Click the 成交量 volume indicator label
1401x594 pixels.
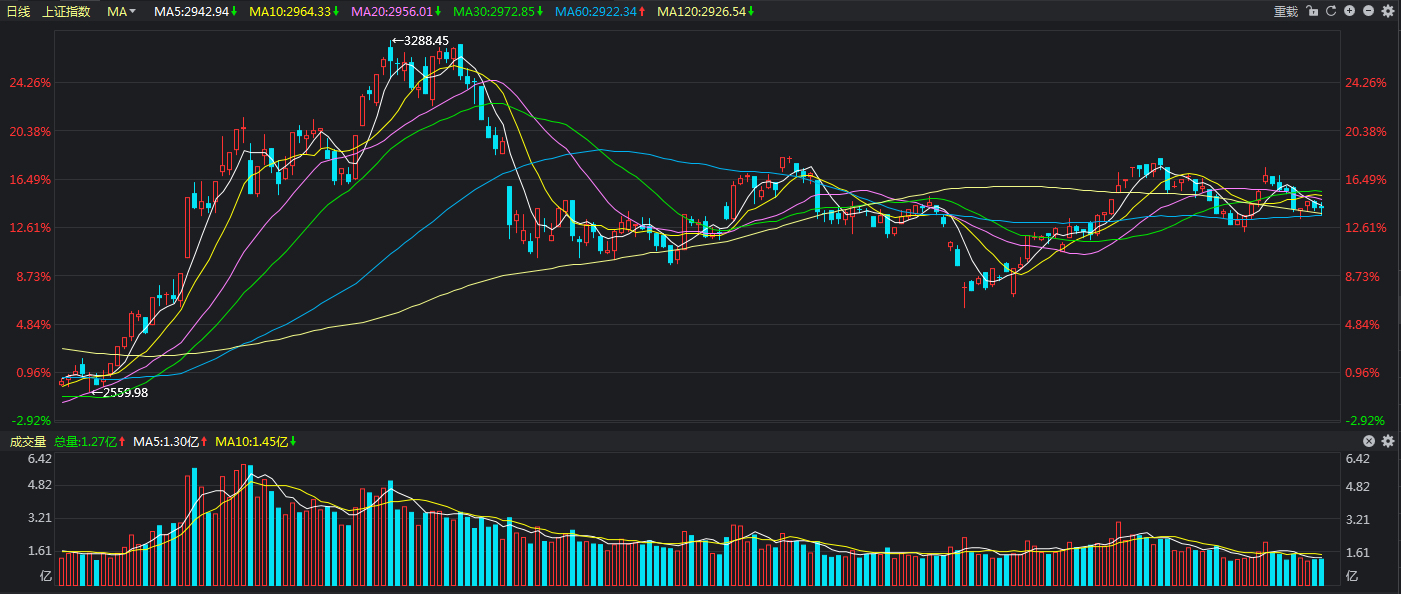[28, 441]
